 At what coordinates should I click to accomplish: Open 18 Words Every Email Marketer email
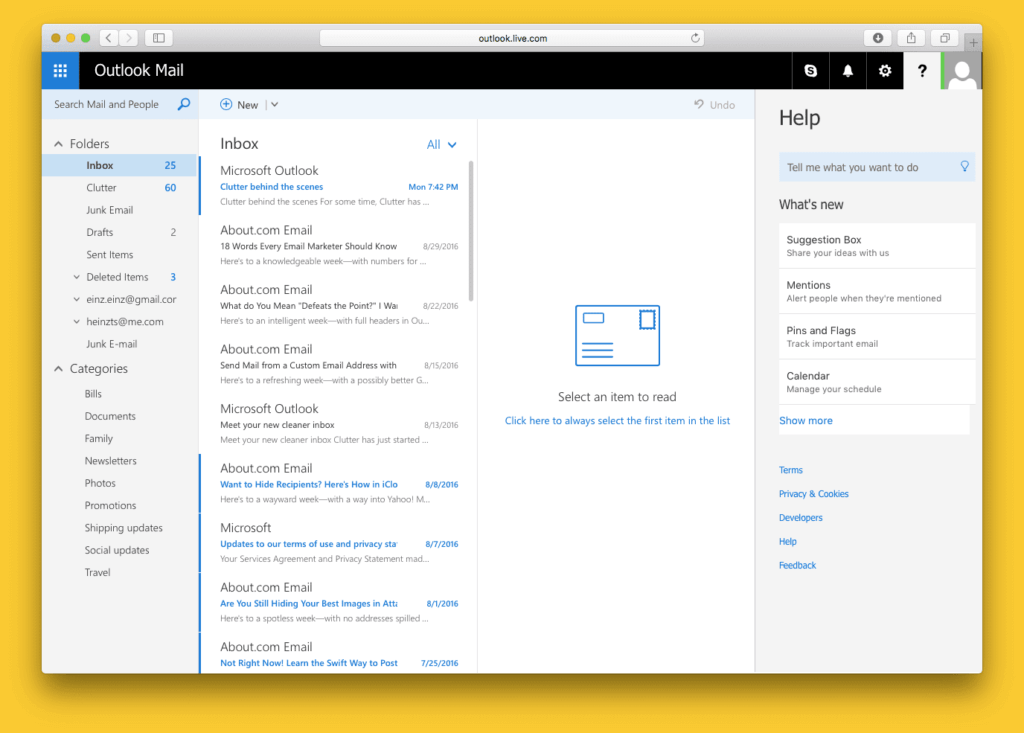(x=338, y=245)
